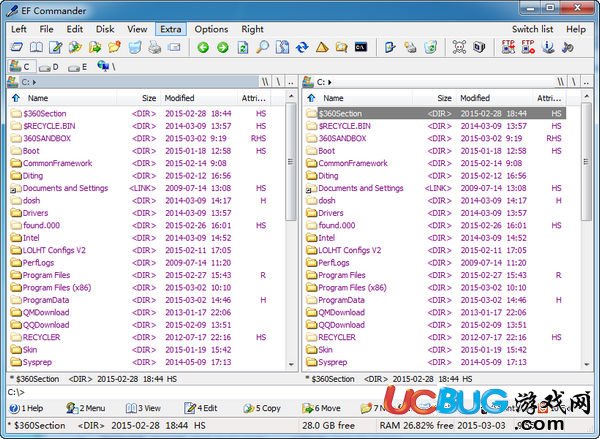Click the skull and crossbones toolbar icon
This screenshot has height=439, width=600.
(x=459, y=47)
